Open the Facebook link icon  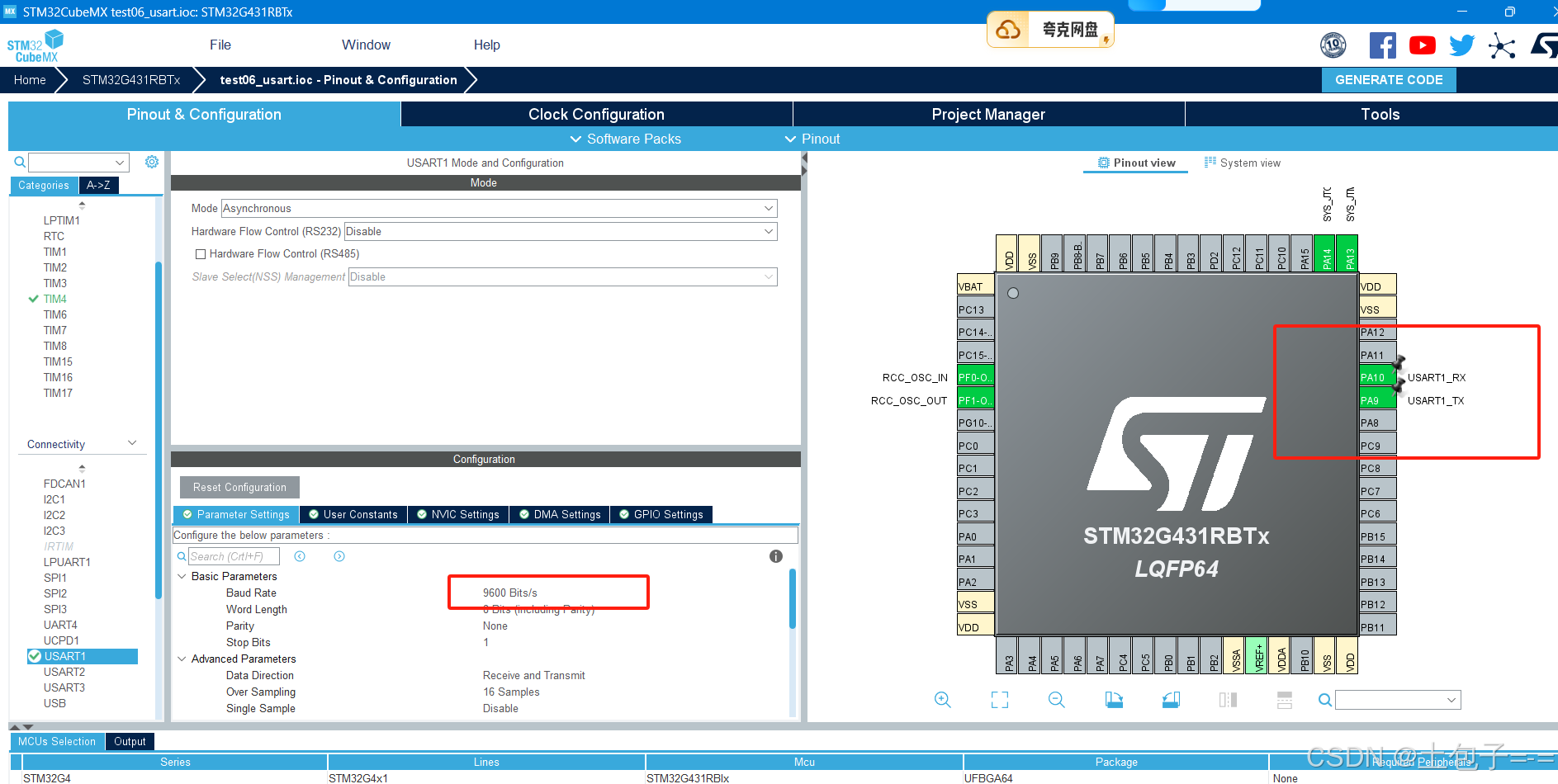pos(1382,45)
